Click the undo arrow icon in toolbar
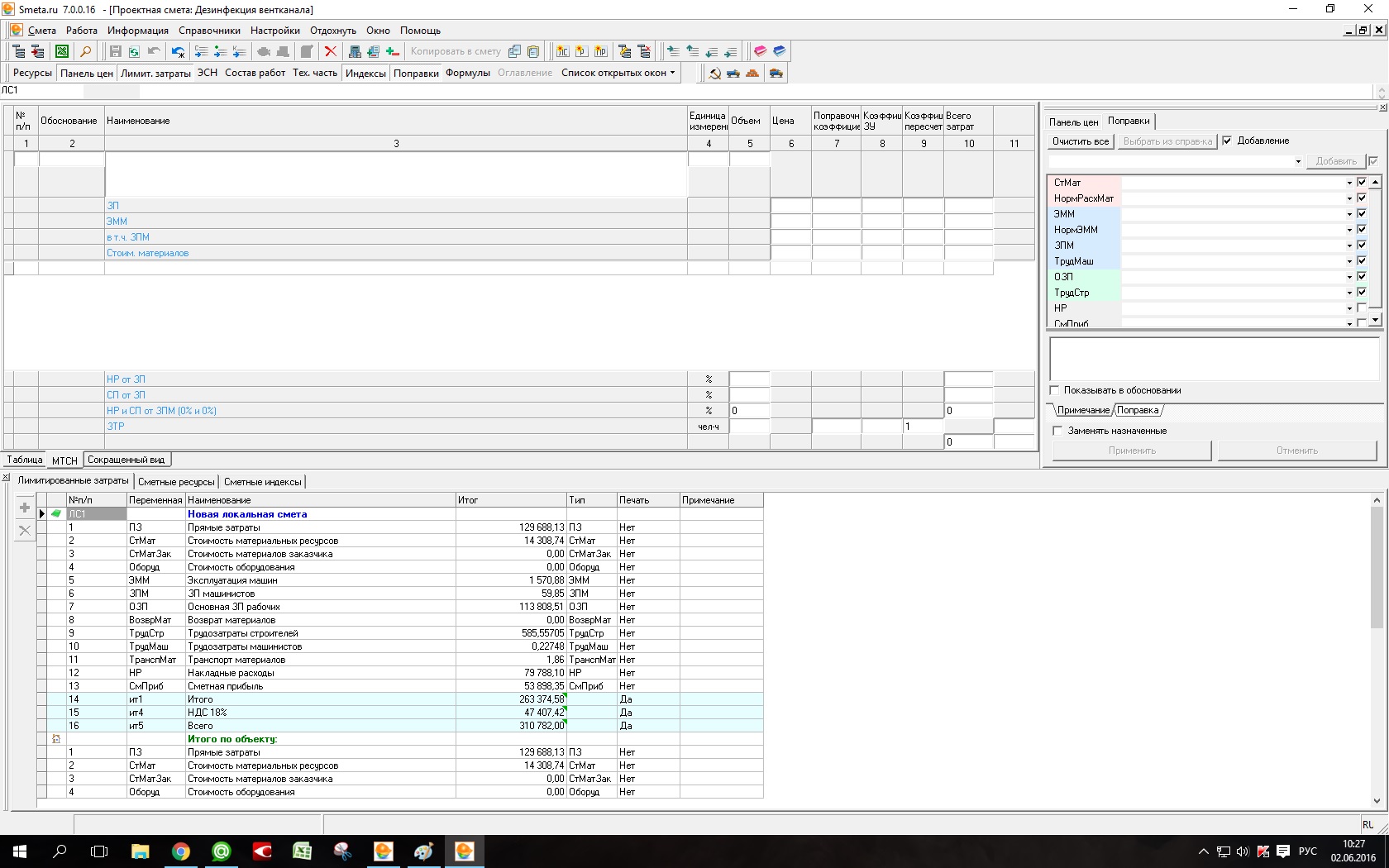The image size is (1389, 868). pos(154,51)
